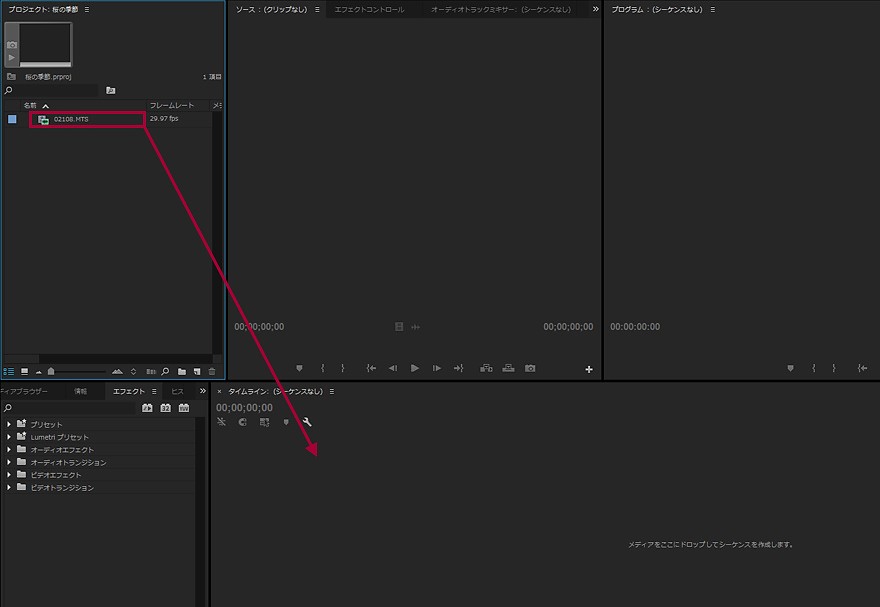Viewport: 880px width, 607px height.
Task: Expand the オーディオエフェクト folder
Action: coord(8,449)
